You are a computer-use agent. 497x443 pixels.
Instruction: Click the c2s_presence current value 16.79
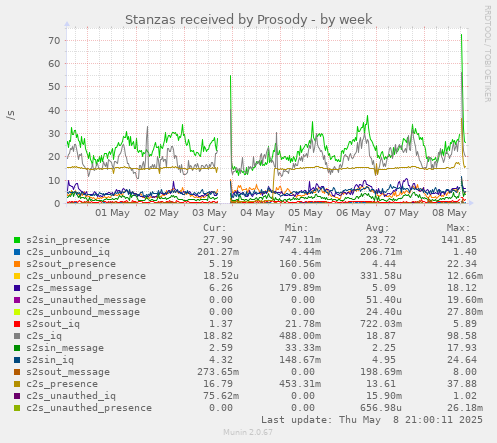pyautogui.click(x=218, y=384)
